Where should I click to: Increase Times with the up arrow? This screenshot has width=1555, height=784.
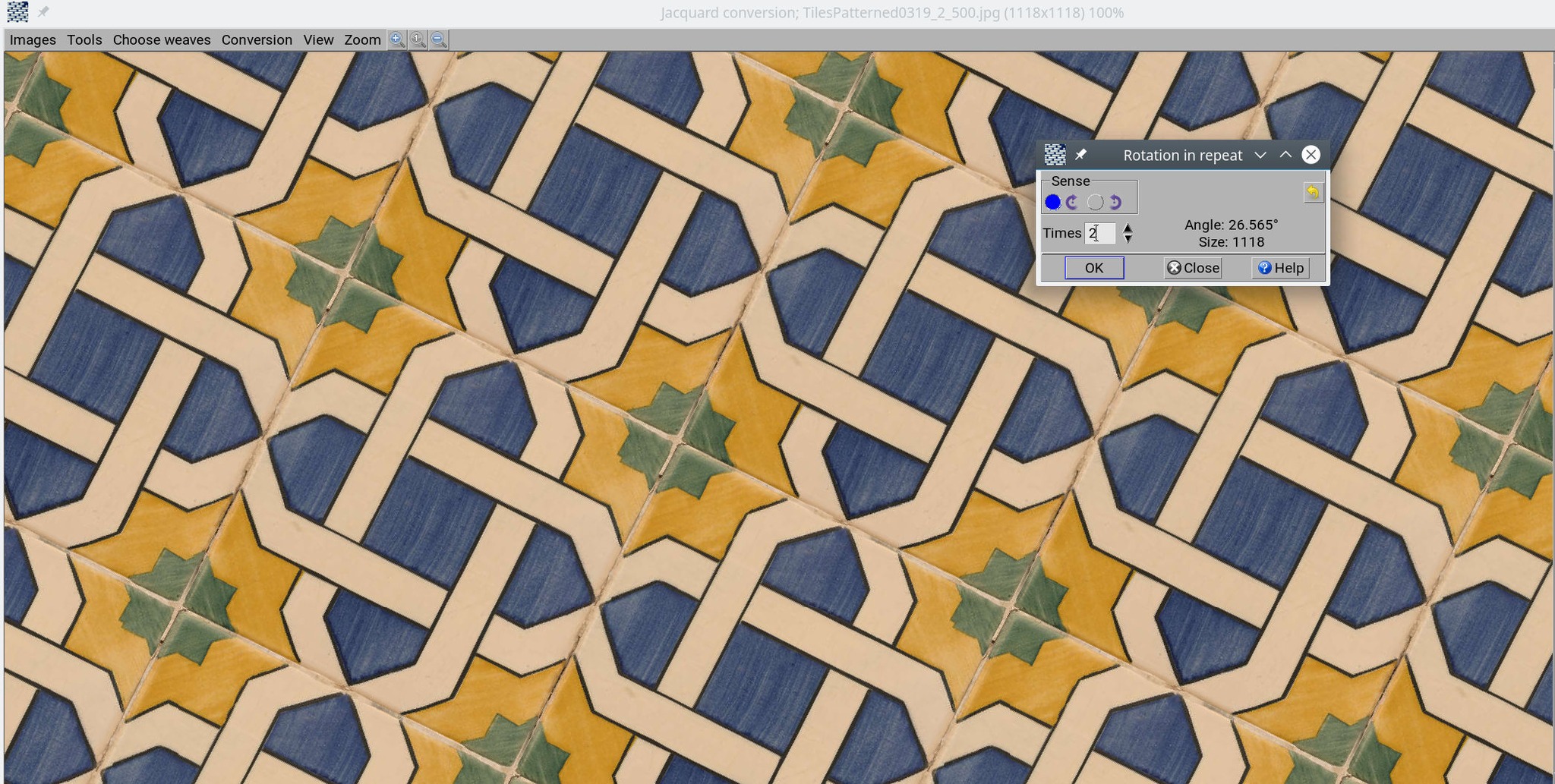coord(1128,228)
